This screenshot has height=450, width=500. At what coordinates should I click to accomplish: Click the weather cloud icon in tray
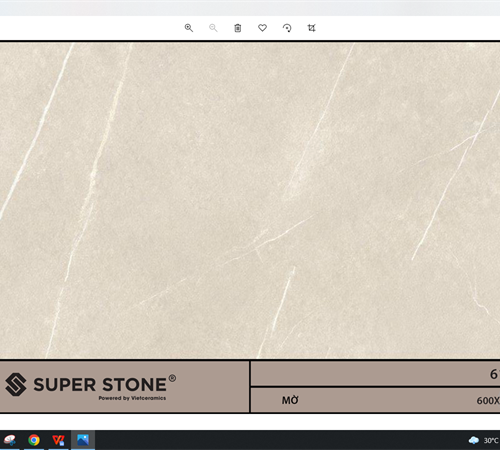tap(474, 440)
